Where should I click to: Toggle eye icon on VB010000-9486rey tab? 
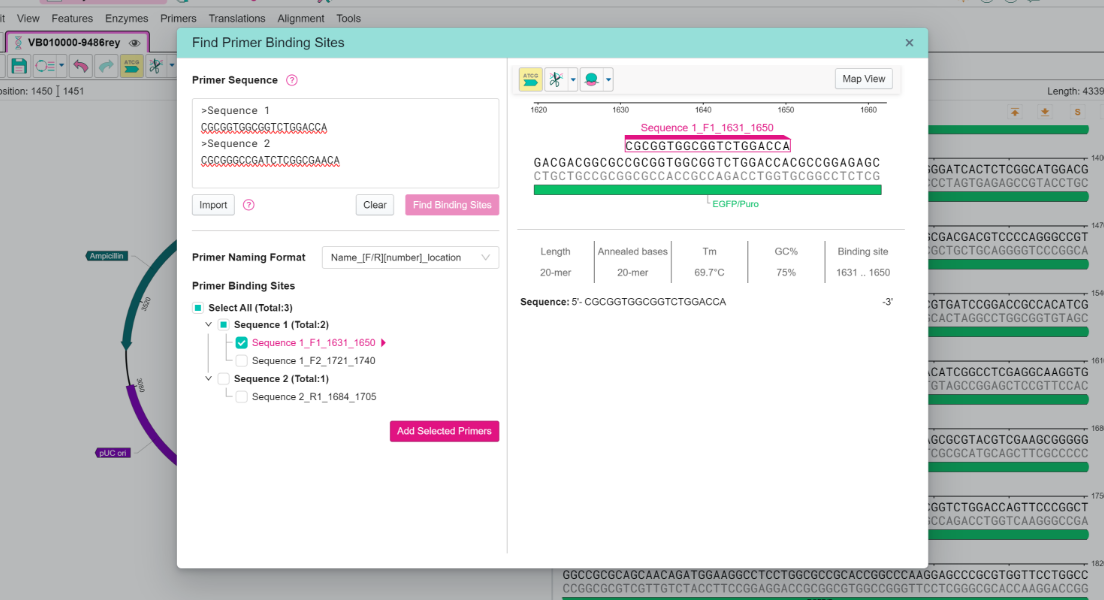(134, 43)
